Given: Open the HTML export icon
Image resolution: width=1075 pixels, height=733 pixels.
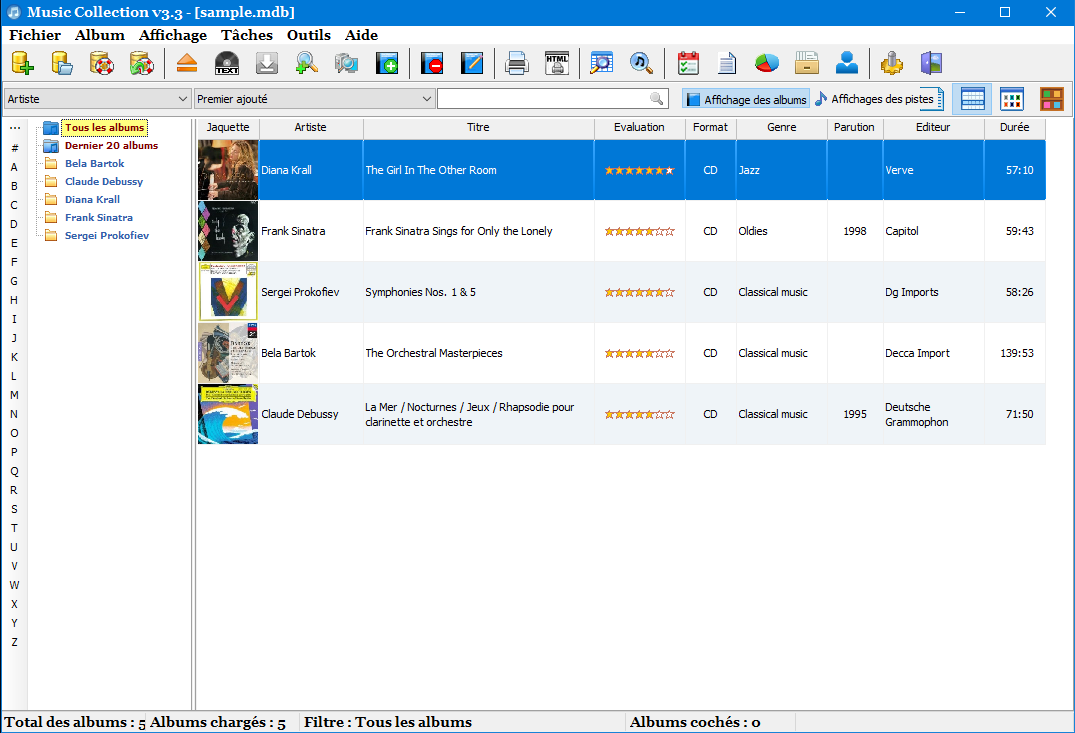Looking at the screenshot, I should (557, 63).
